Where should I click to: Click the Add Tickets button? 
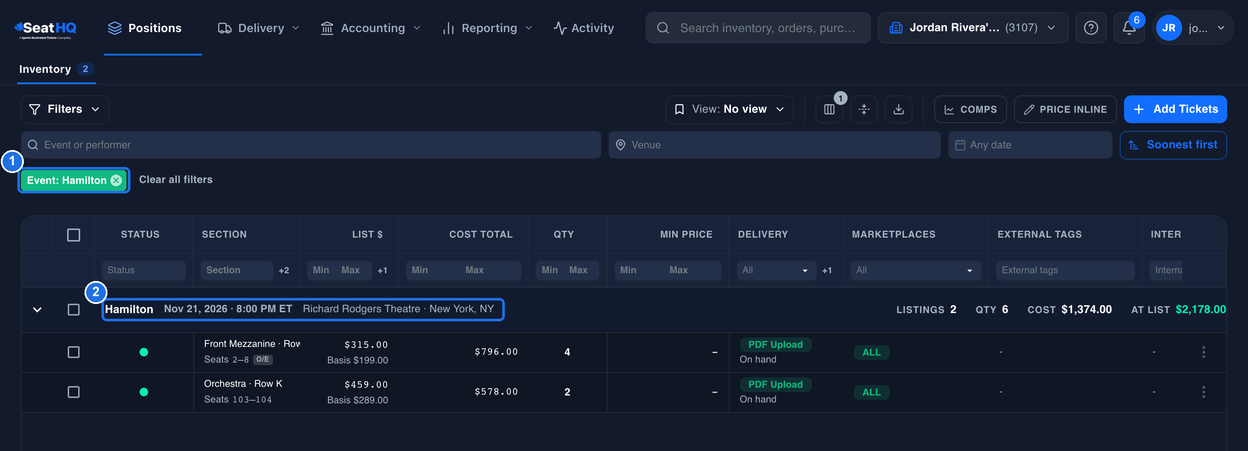[x=1175, y=109]
